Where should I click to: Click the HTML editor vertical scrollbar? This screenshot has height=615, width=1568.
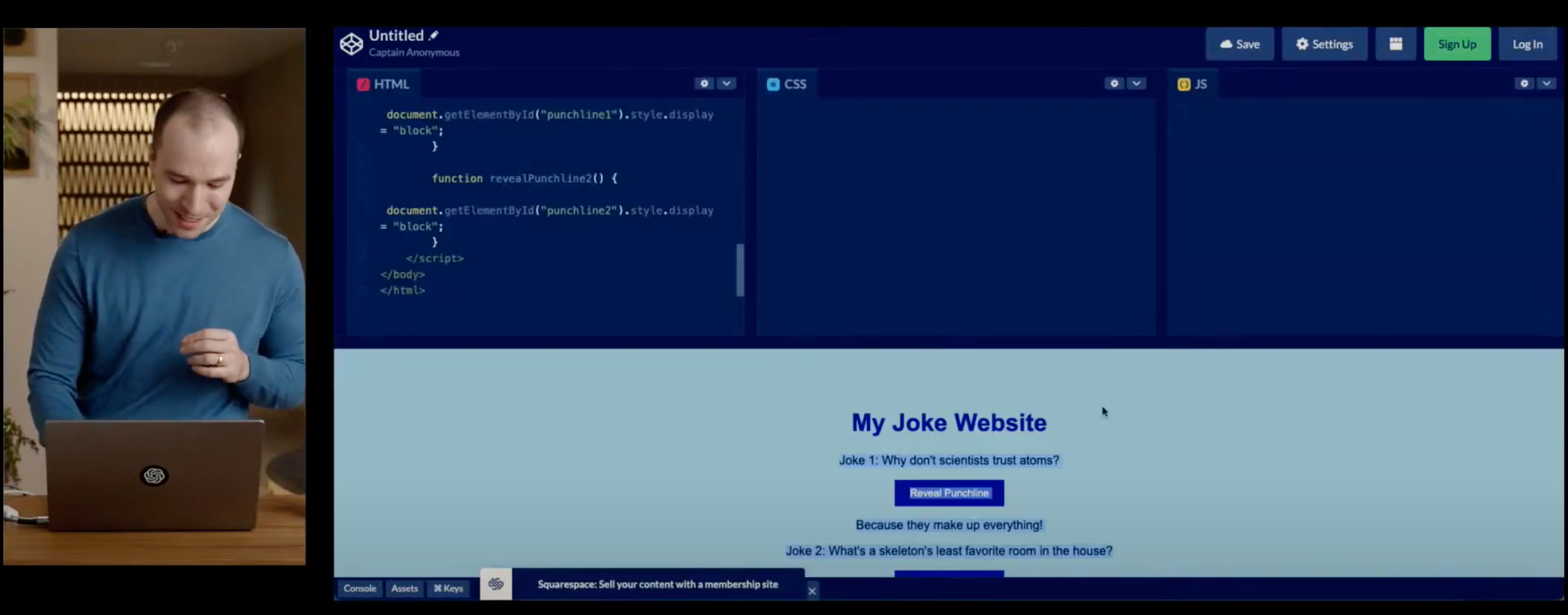coord(740,270)
